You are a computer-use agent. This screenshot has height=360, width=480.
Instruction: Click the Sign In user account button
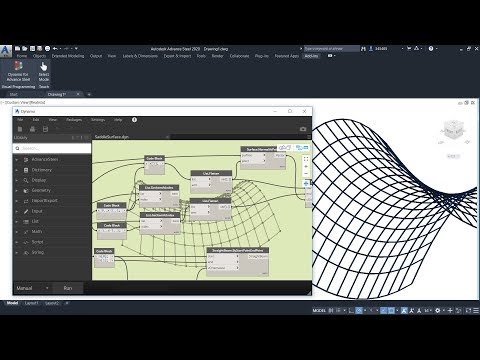tap(378, 49)
